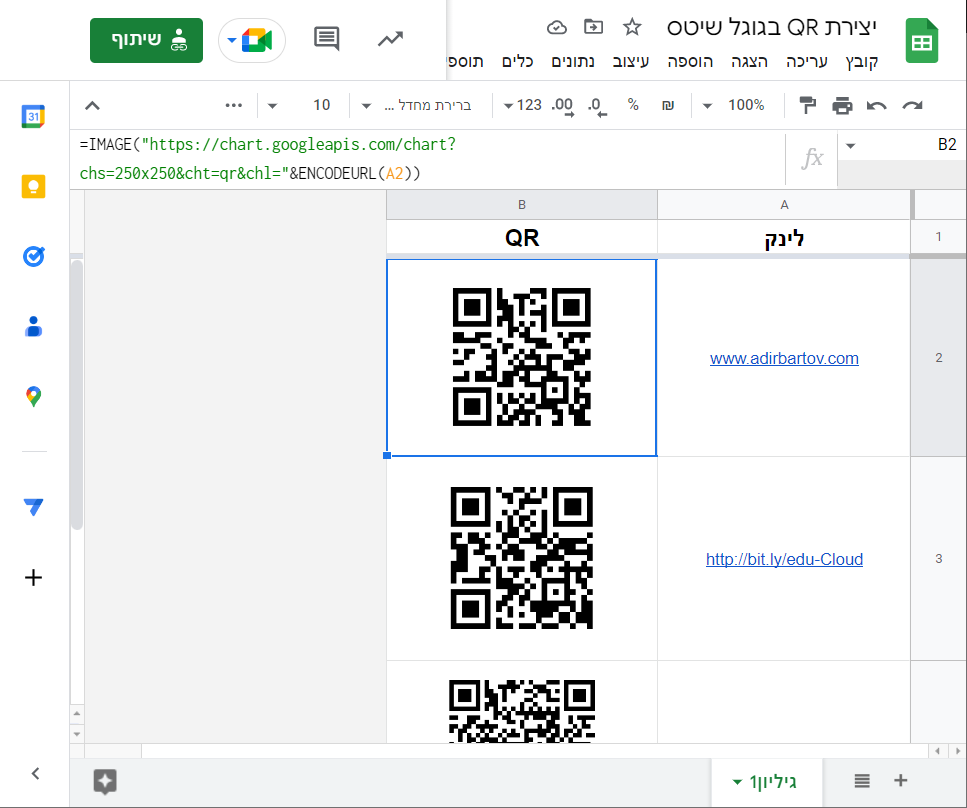Increase decimal places
This screenshot has width=967, height=808.
pyautogui.click(x=562, y=106)
